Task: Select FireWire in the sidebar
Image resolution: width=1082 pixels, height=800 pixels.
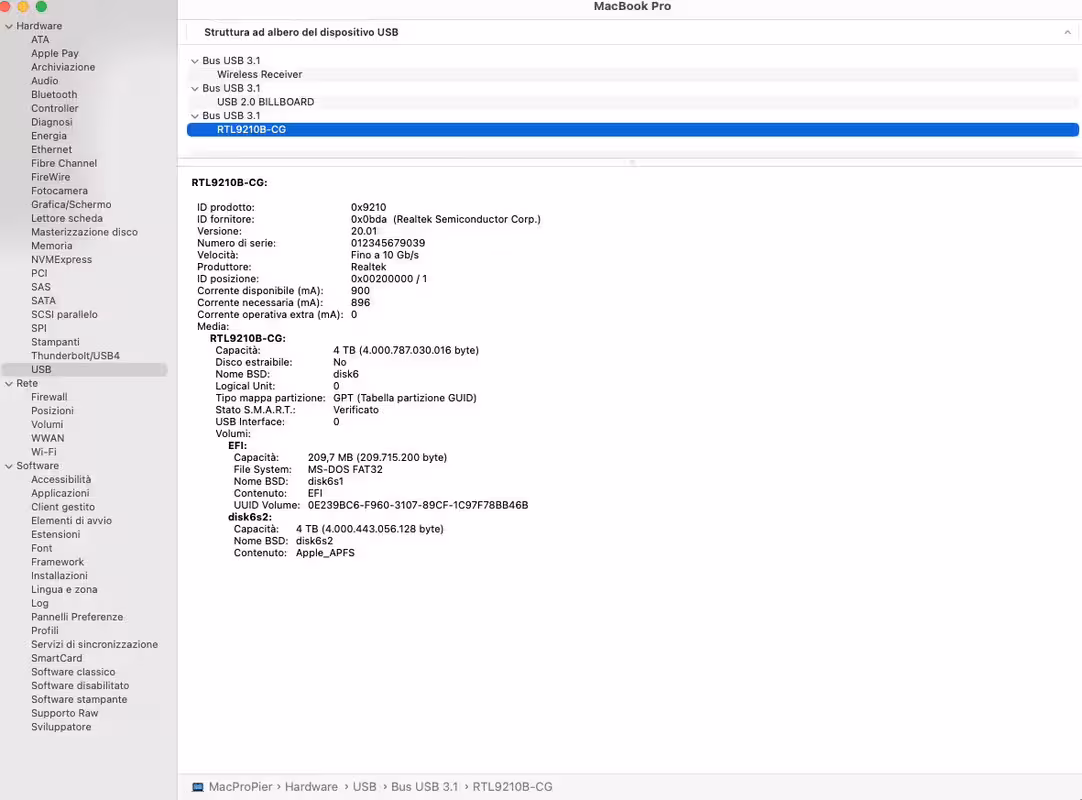Action: 50,177
